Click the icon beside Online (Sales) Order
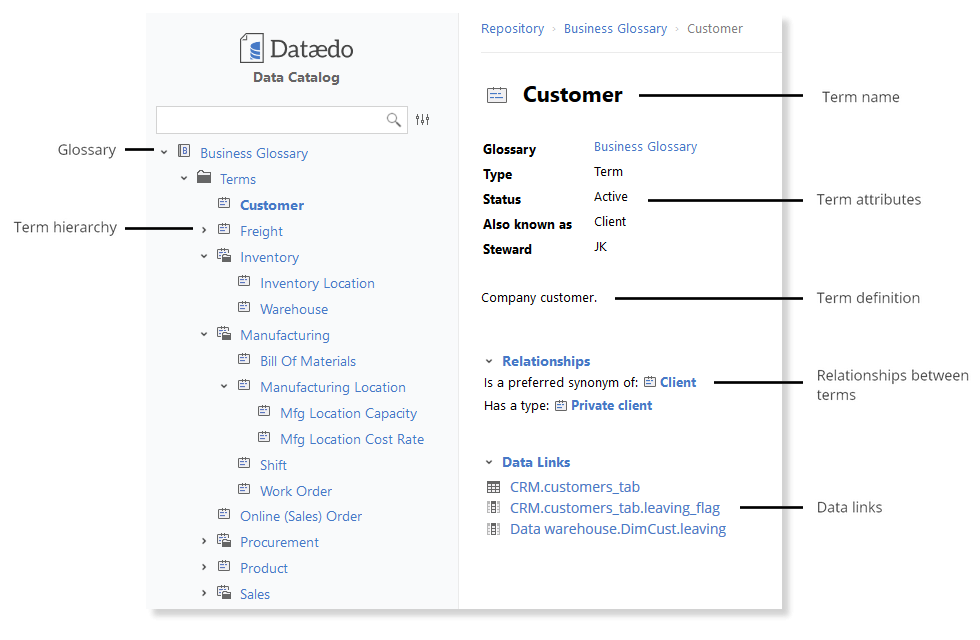 [x=224, y=514]
